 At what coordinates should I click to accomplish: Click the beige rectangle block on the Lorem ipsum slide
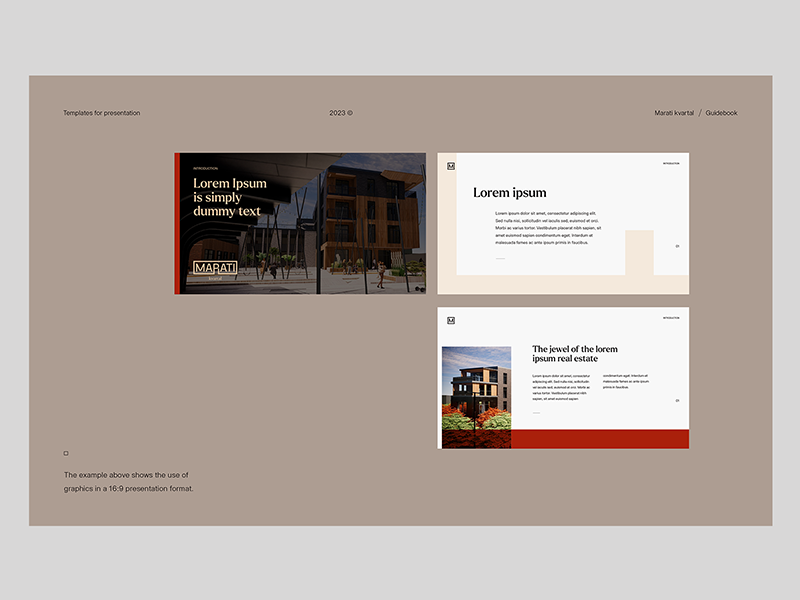639,252
